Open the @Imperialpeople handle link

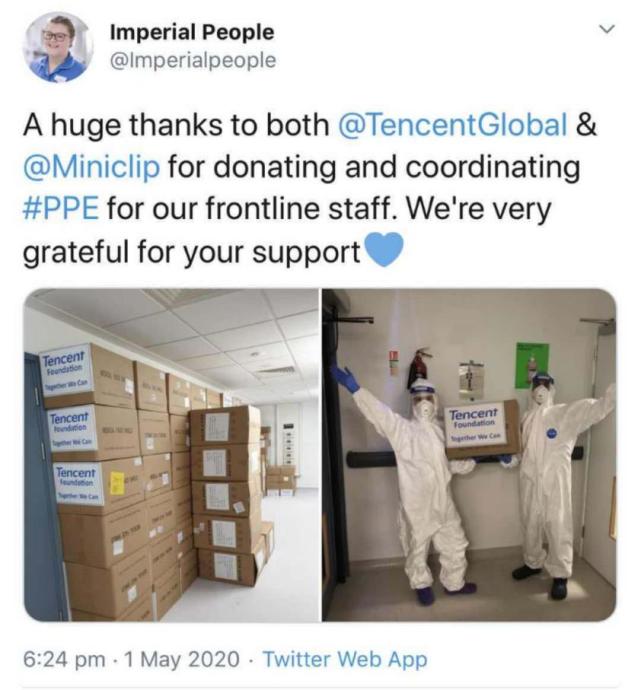(x=193, y=60)
